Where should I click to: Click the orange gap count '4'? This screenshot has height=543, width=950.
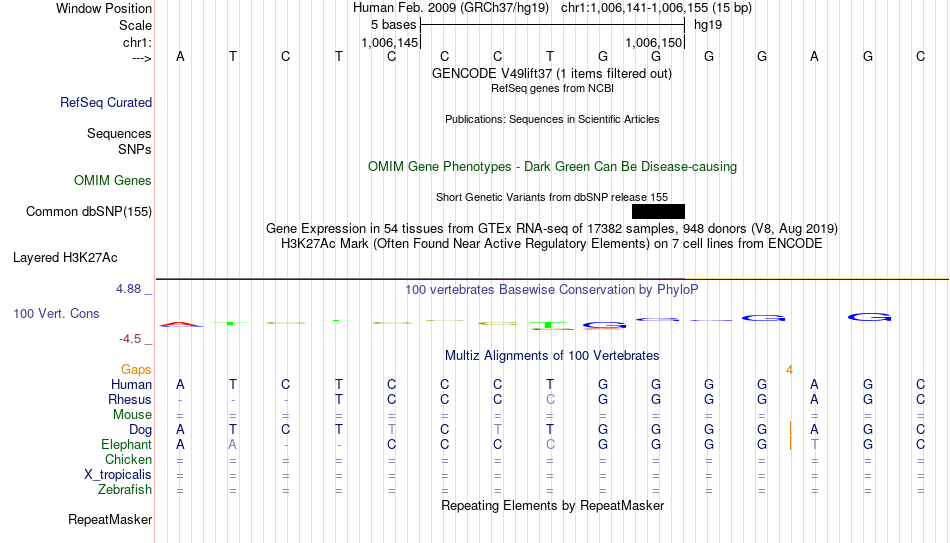coord(789,370)
